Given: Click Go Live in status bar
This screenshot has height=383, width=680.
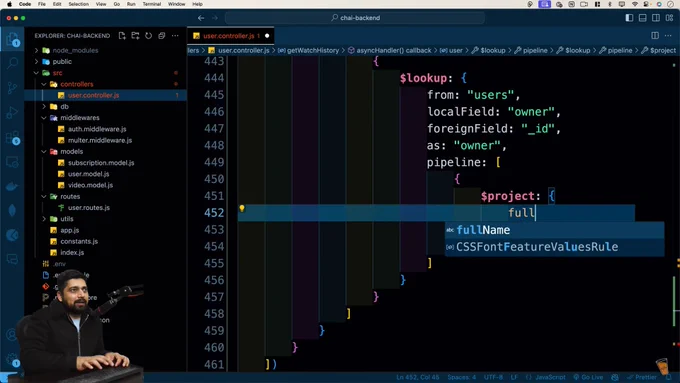Looking at the screenshot, I should click(588, 377).
